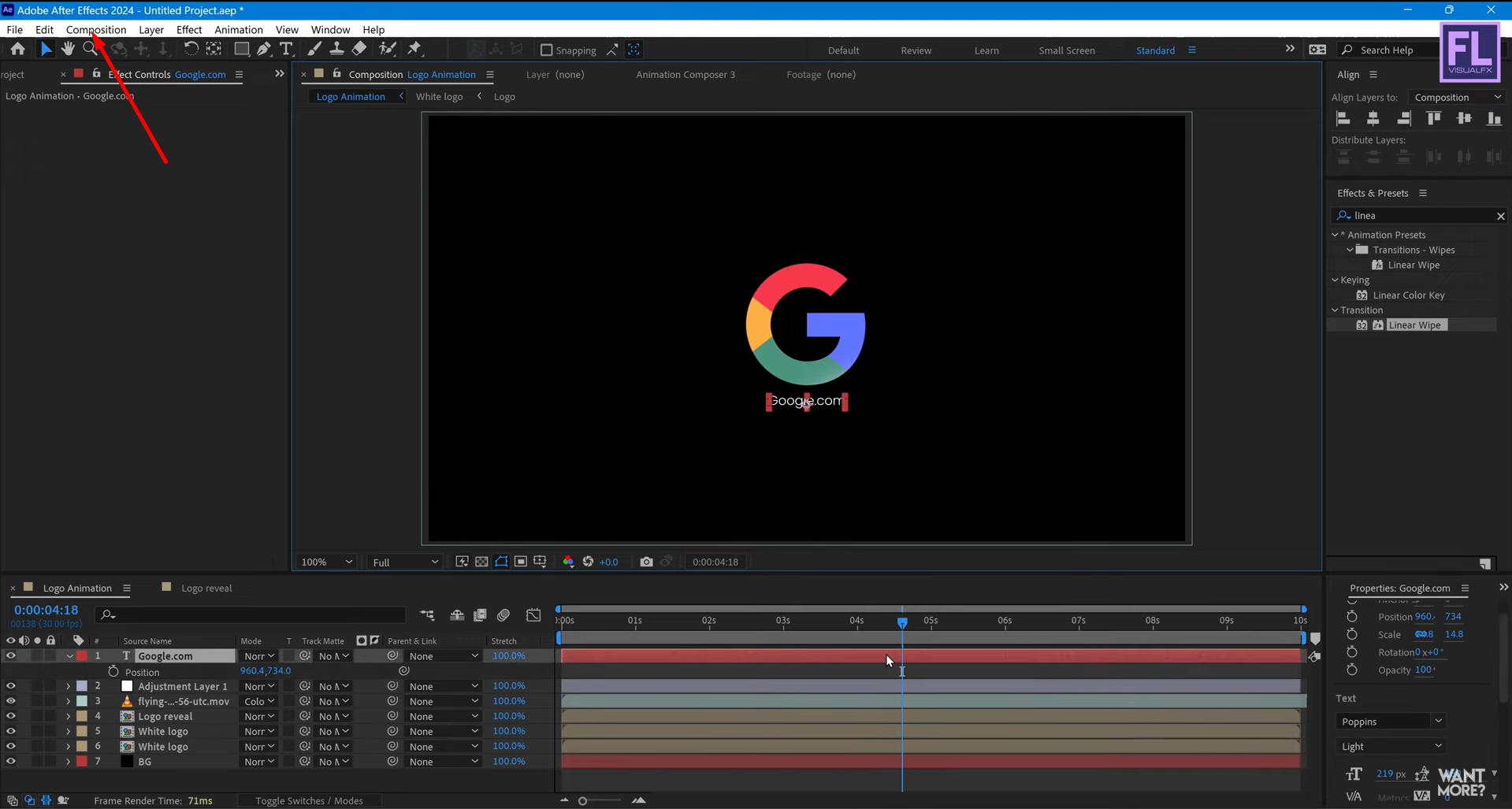Collapse the Keying effects category
This screenshot has height=809, width=1512.
(1336, 280)
